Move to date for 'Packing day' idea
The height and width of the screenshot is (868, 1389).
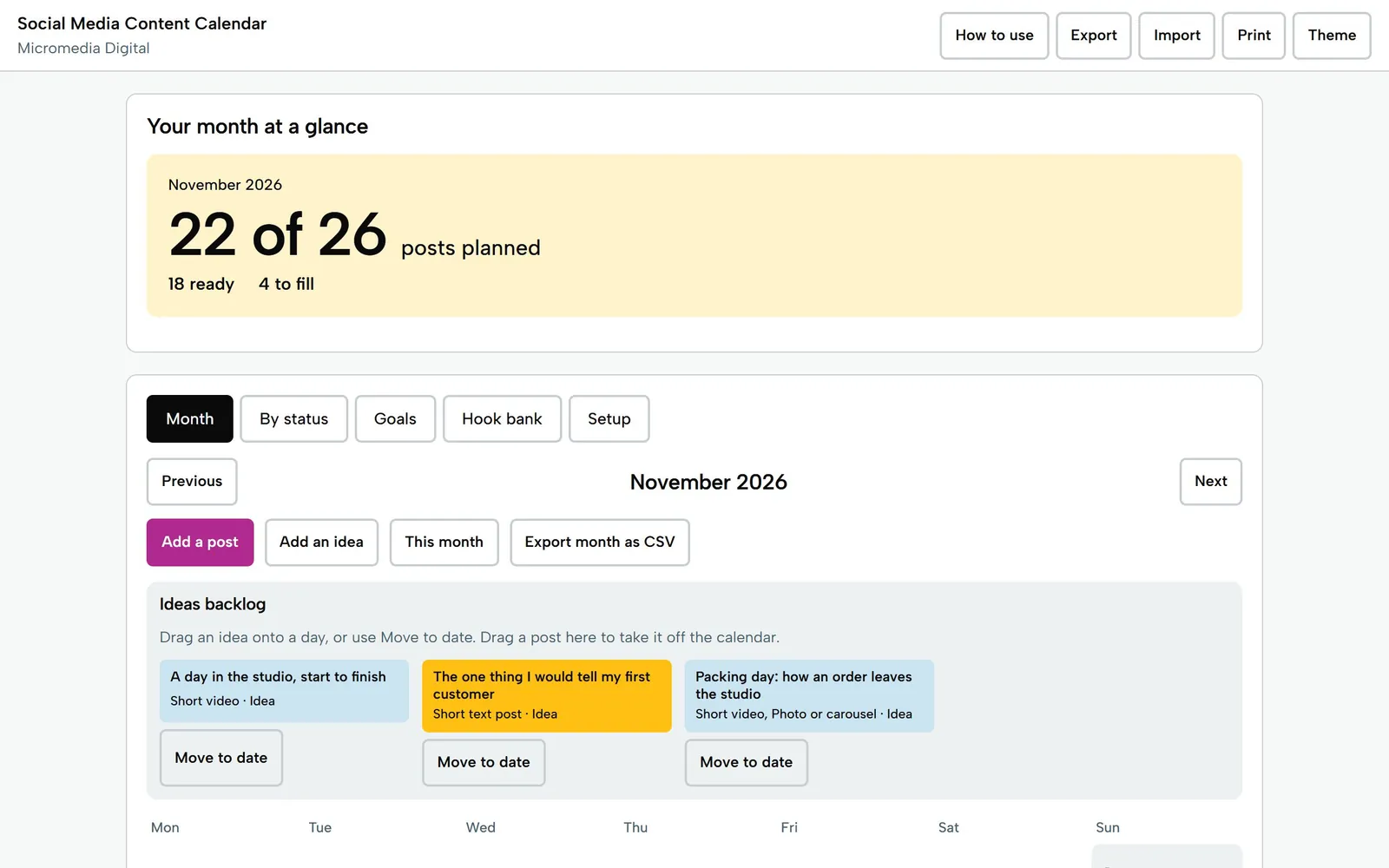click(x=747, y=762)
